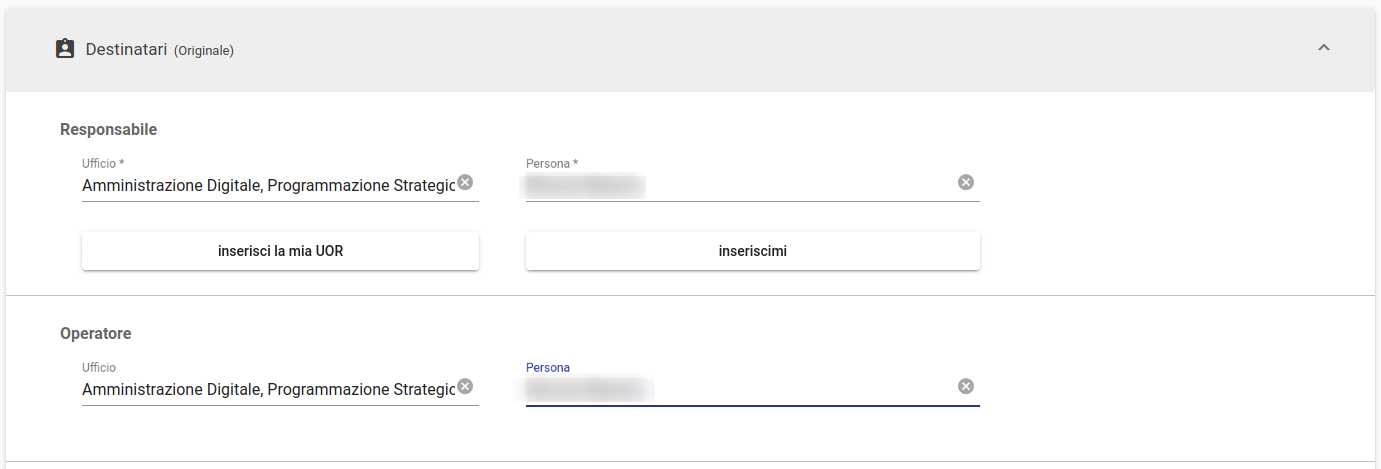The image size is (1381, 469).
Task: Click the 'inseriscimi' button
Action: (753, 251)
